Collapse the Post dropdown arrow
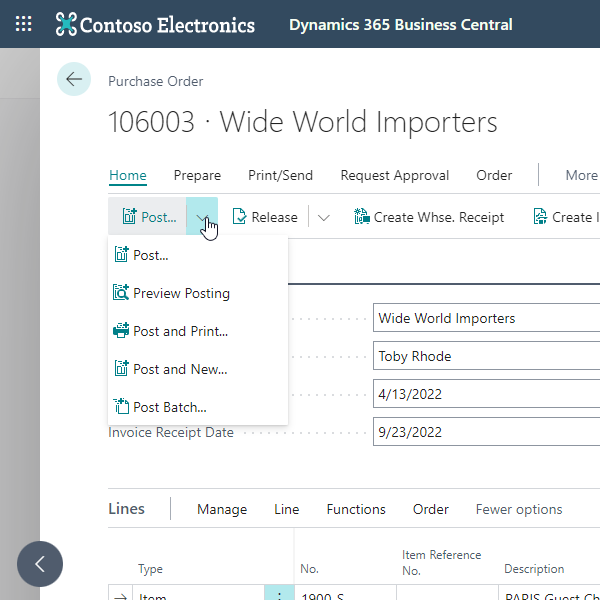This screenshot has width=600, height=600. 202,217
